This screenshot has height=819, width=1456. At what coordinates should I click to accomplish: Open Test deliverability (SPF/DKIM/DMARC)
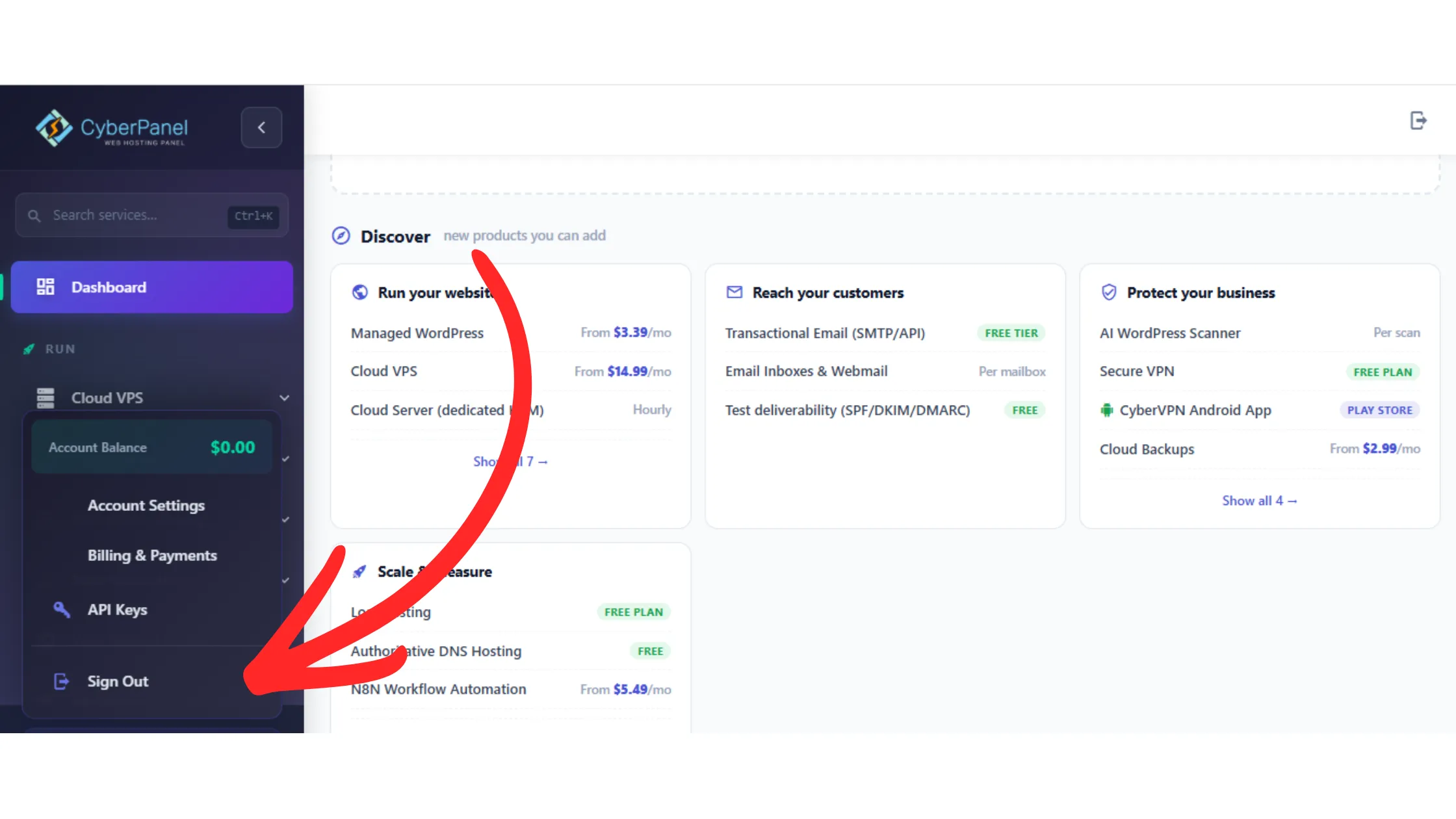(848, 410)
